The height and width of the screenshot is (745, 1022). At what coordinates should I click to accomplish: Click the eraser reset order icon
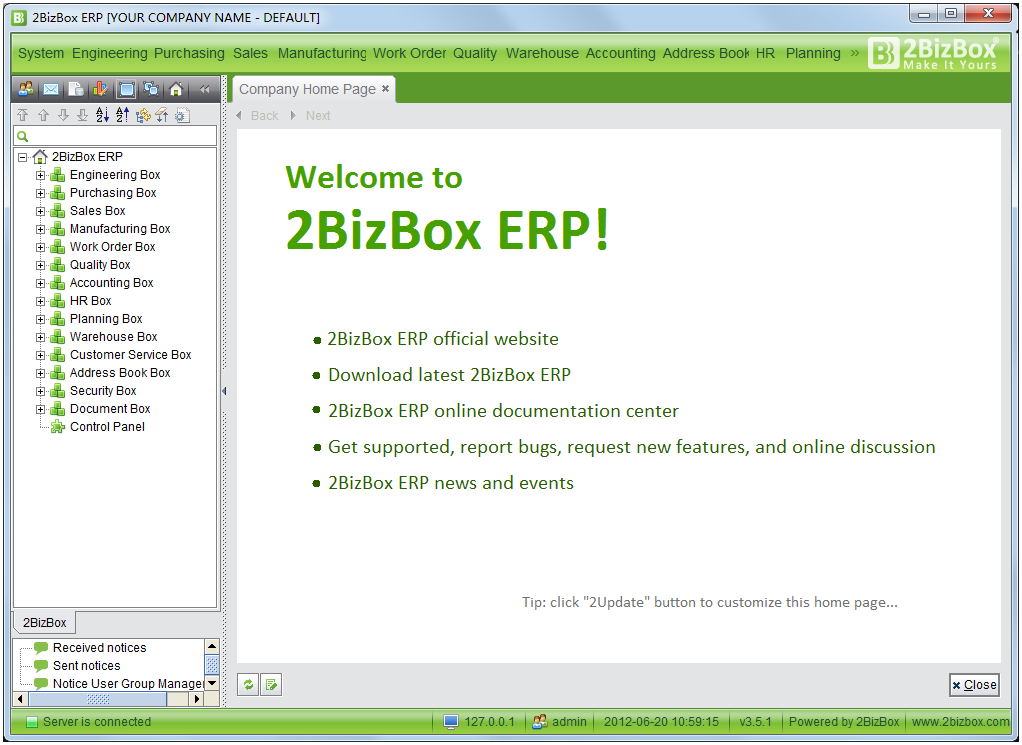[x=162, y=115]
